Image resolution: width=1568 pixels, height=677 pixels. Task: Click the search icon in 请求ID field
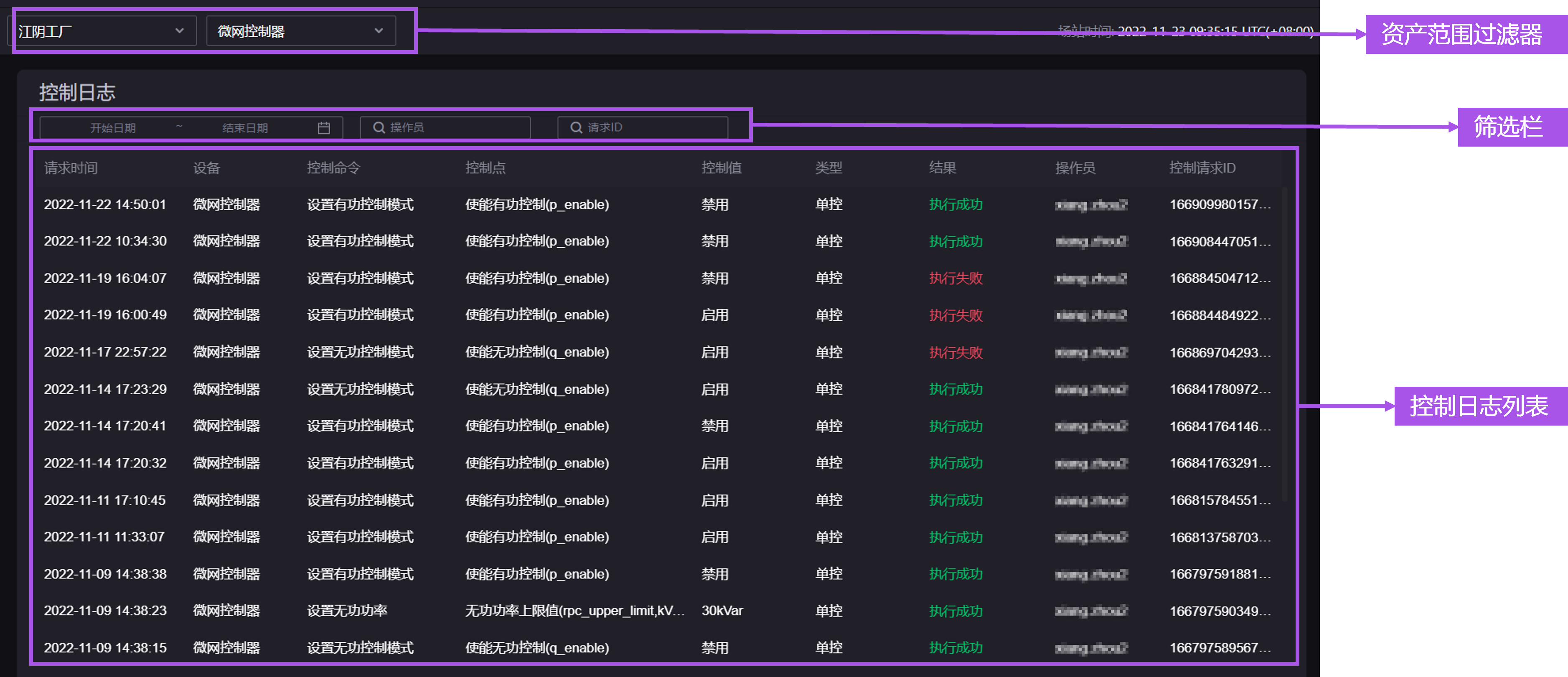point(576,128)
